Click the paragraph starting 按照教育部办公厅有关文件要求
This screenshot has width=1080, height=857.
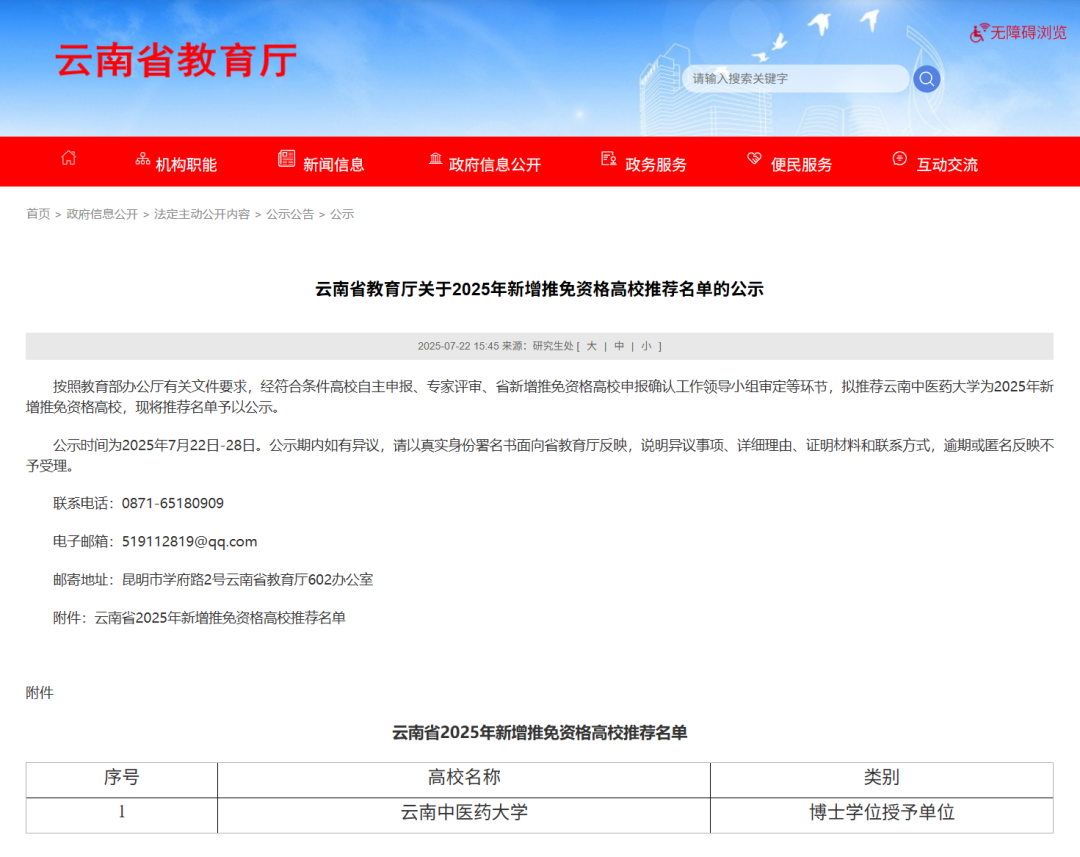pyautogui.click(x=539, y=397)
